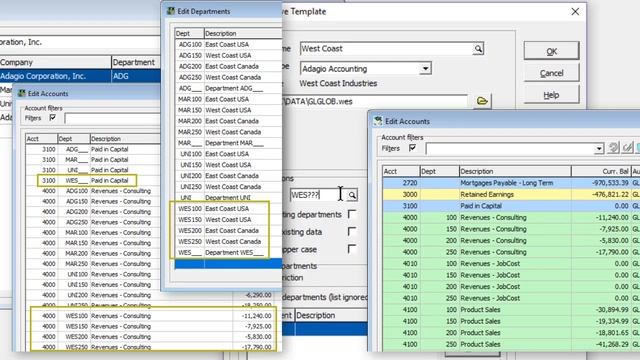Click Curr. Bal column header in right Edit Accounts
The image size is (640, 360).
(x=601, y=171)
